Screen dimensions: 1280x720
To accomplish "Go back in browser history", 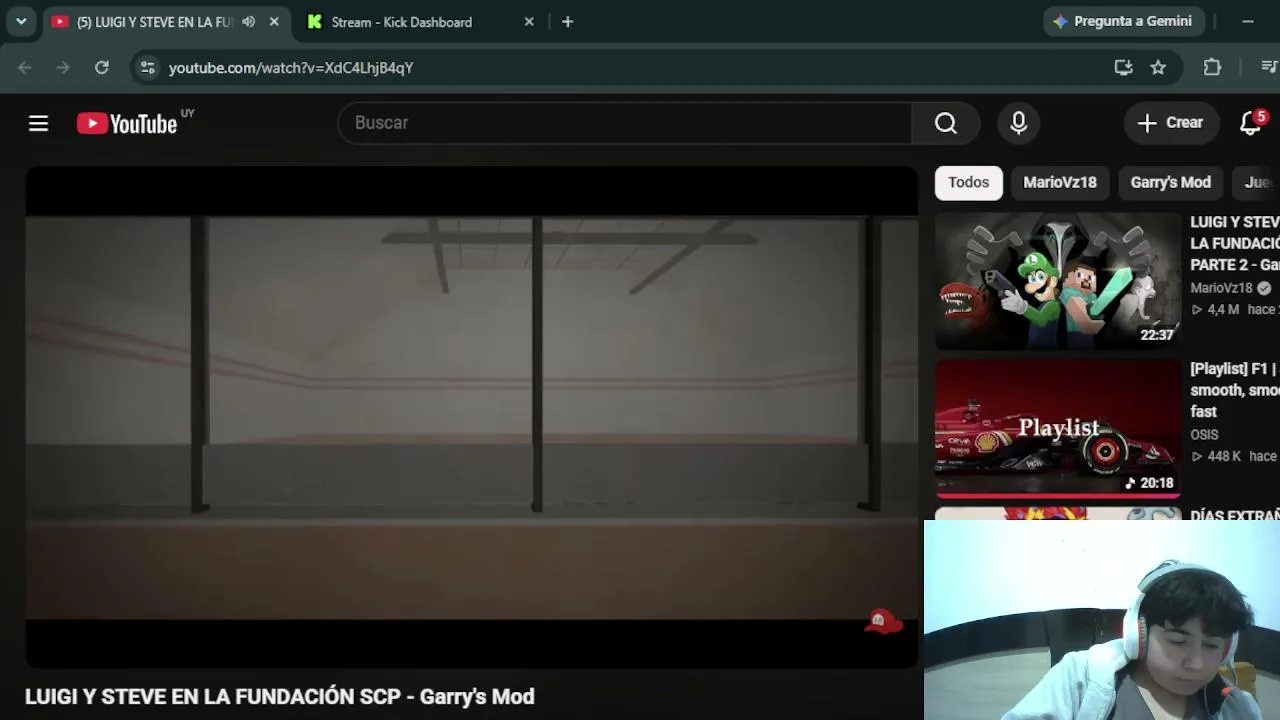I will (x=25, y=67).
